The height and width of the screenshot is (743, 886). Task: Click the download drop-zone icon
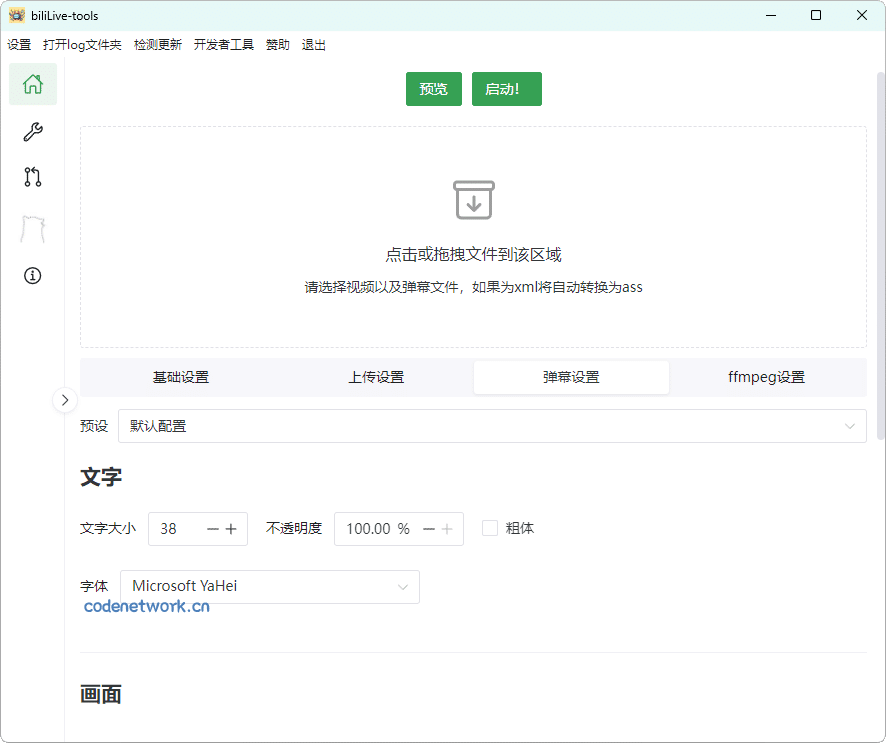click(x=474, y=199)
